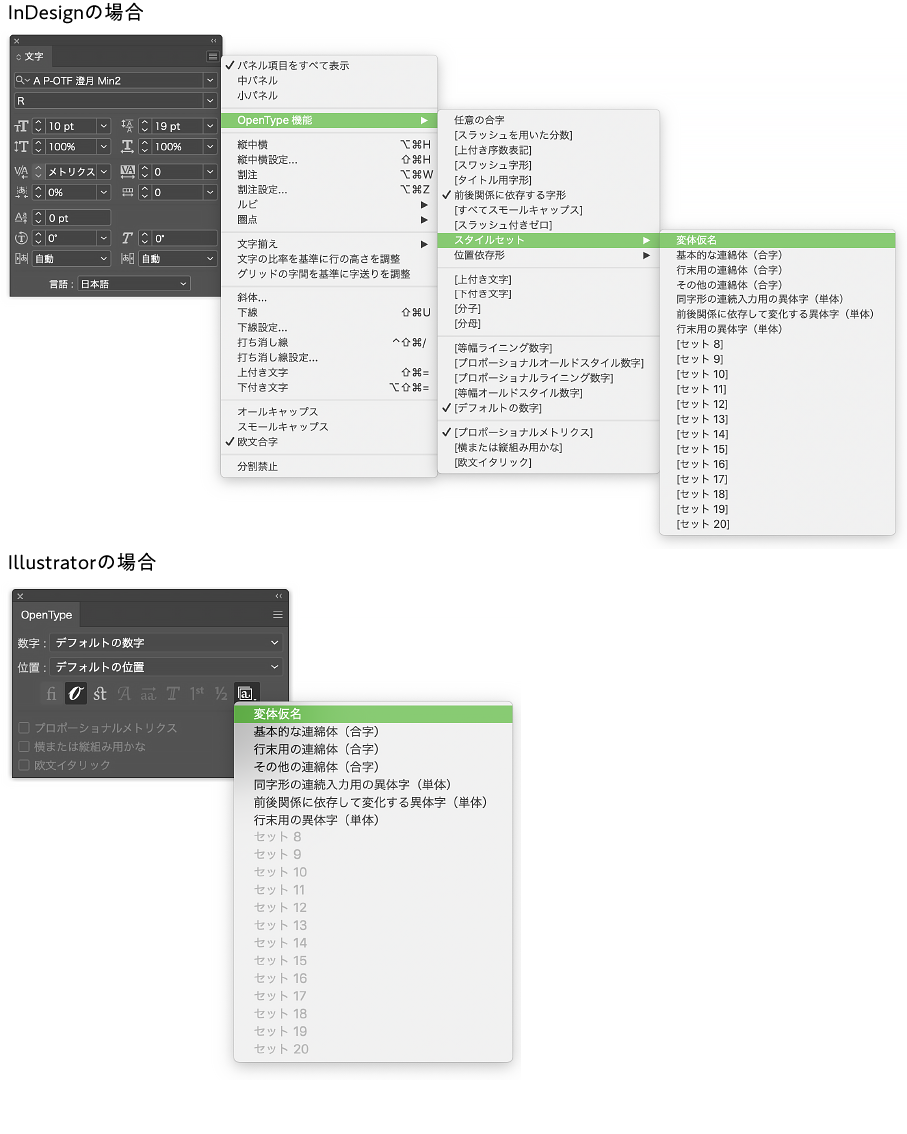
Task: Click the tsume (character squeeze) icon
Action: (22, 192)
